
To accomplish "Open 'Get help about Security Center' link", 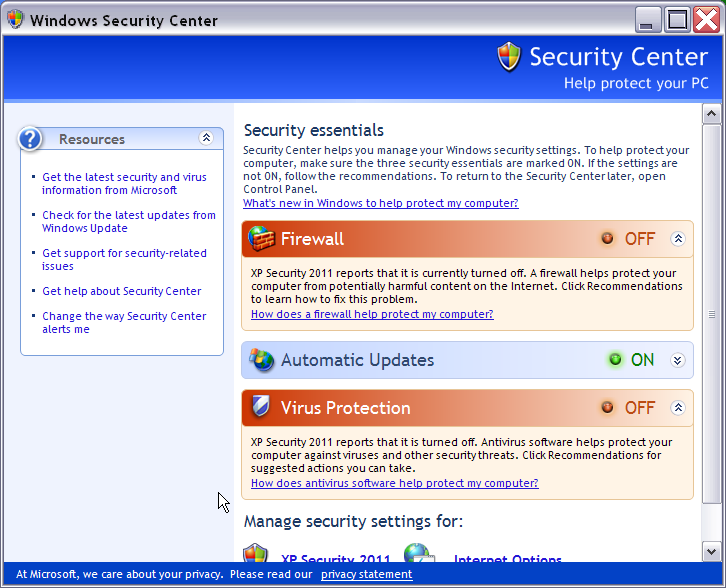I will point(121,291).
